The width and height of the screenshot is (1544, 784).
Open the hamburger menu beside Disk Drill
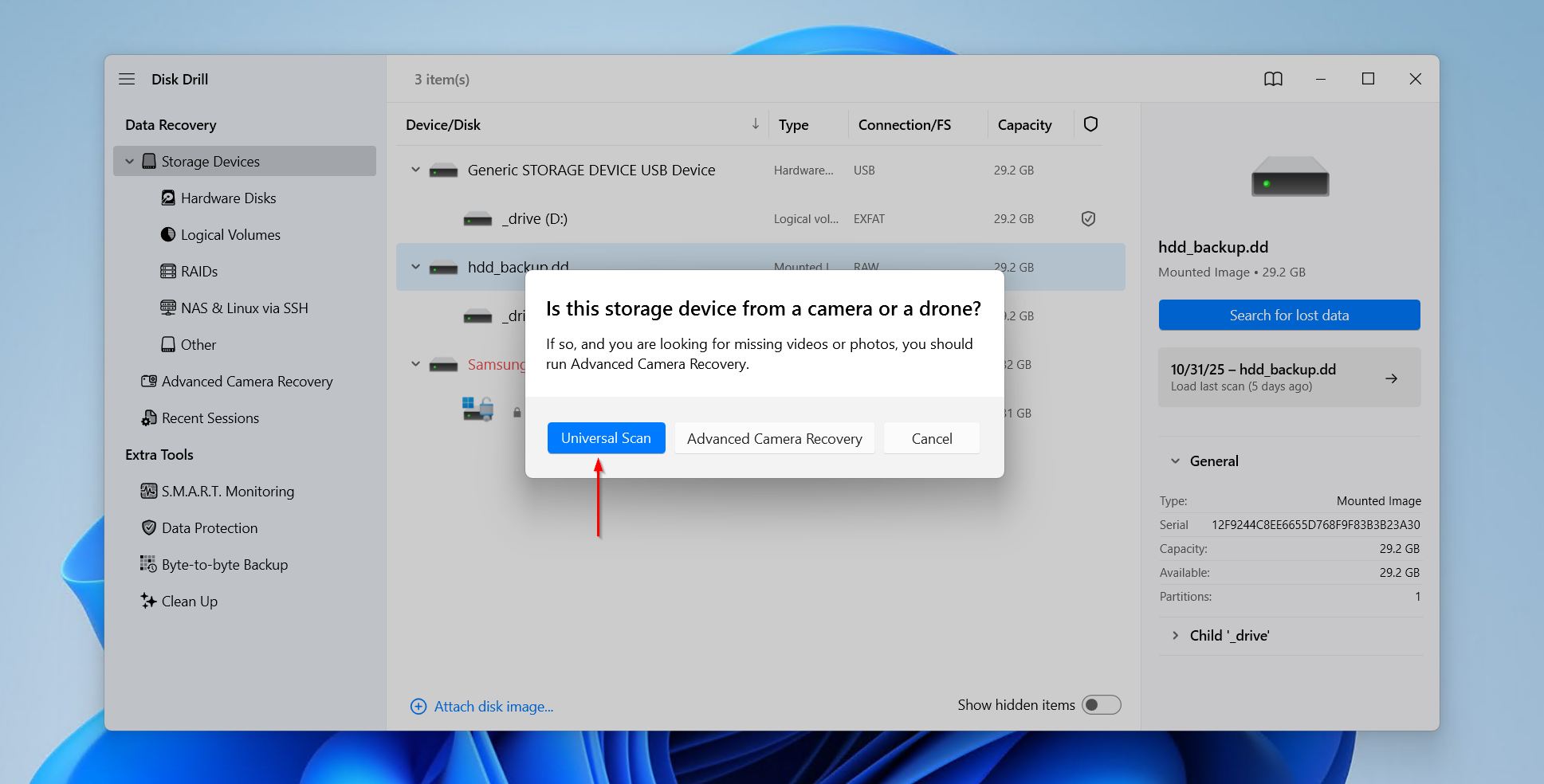[x=127, y=79]
